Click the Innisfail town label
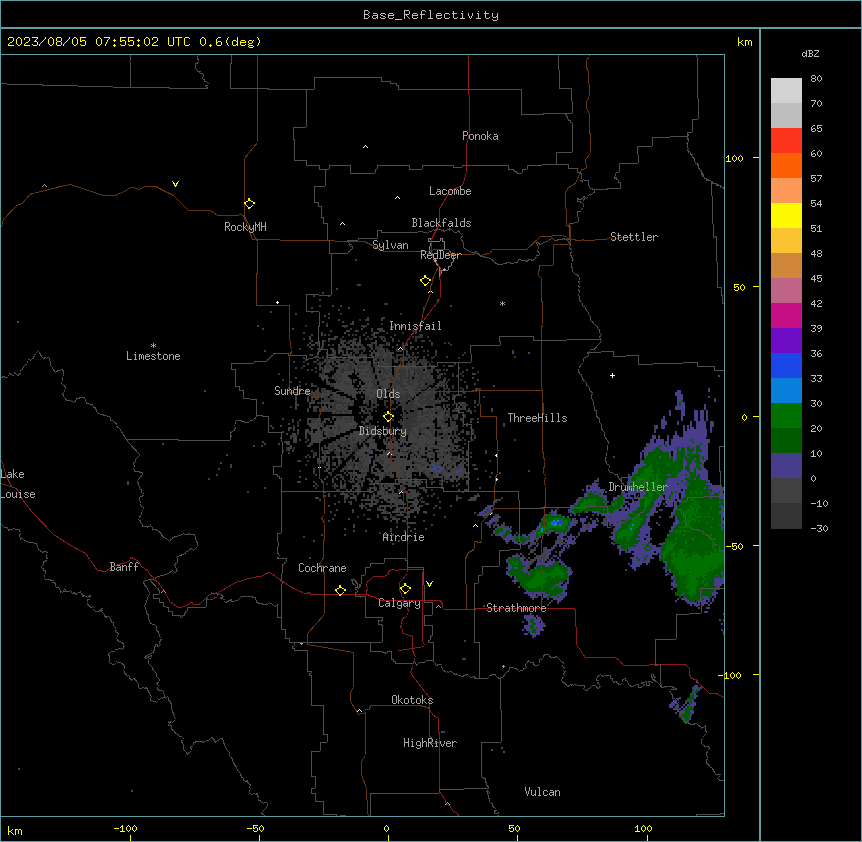Image resolution: width=862 pixels, height=842 pixels. pos(415,326)
